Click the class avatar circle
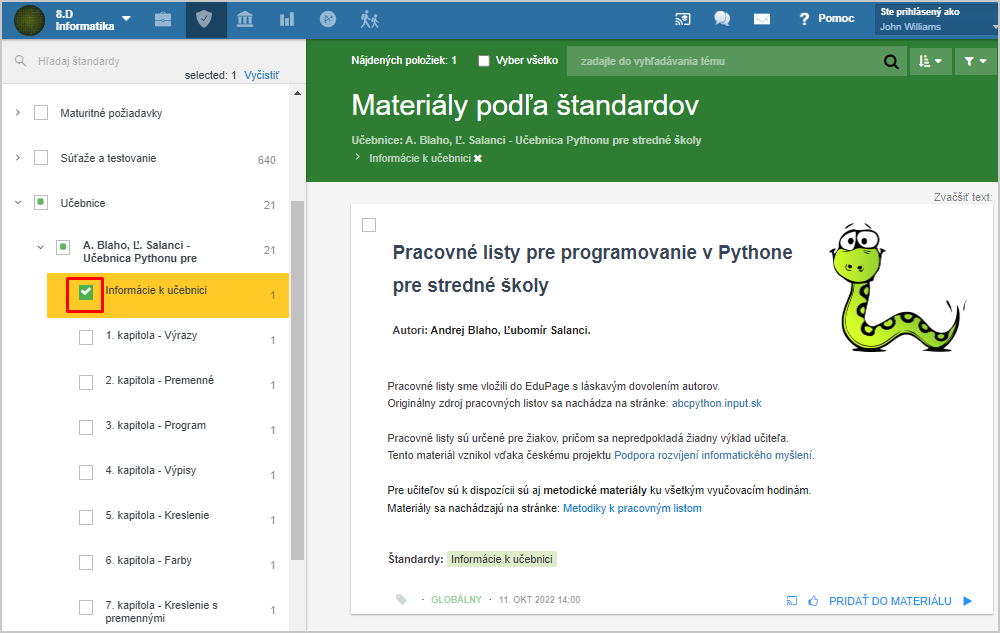1000x633 pixels. (x=29, y=20)
